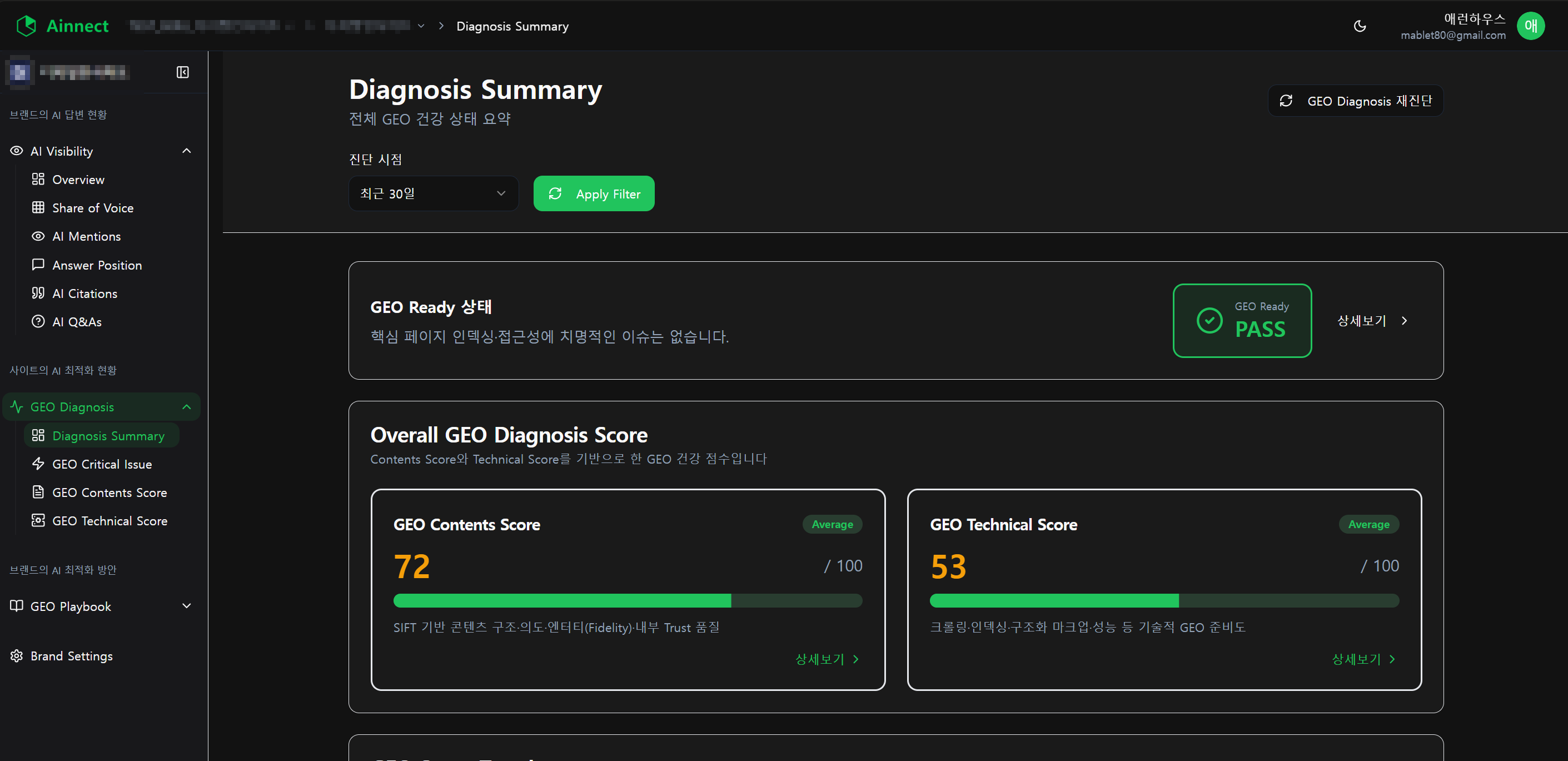Open the user avatar circle
Screen dimensions: 1568x761
click(1530, 26)
